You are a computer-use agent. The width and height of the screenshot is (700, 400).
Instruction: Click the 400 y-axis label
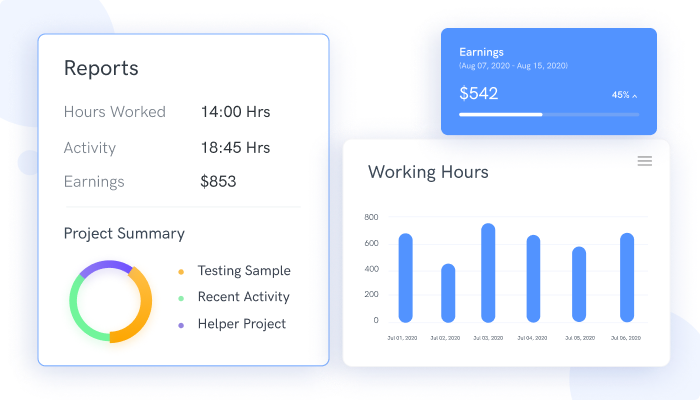pyautogui.click(x=371, y=269)
